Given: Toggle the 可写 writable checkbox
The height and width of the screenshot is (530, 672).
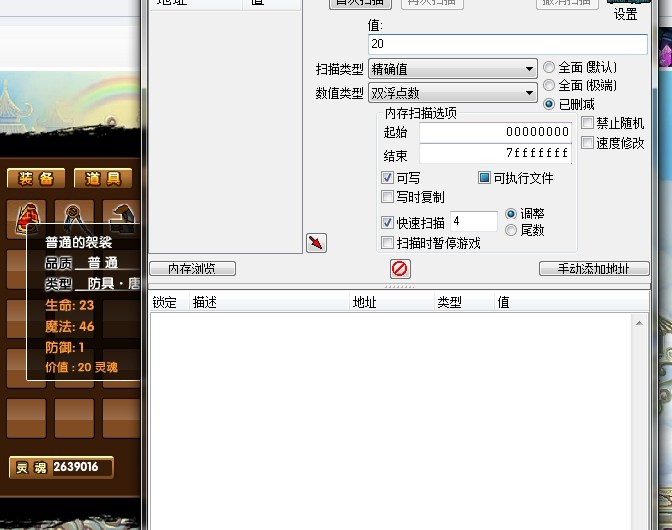Looking at the screenshot, I should 387,177.
